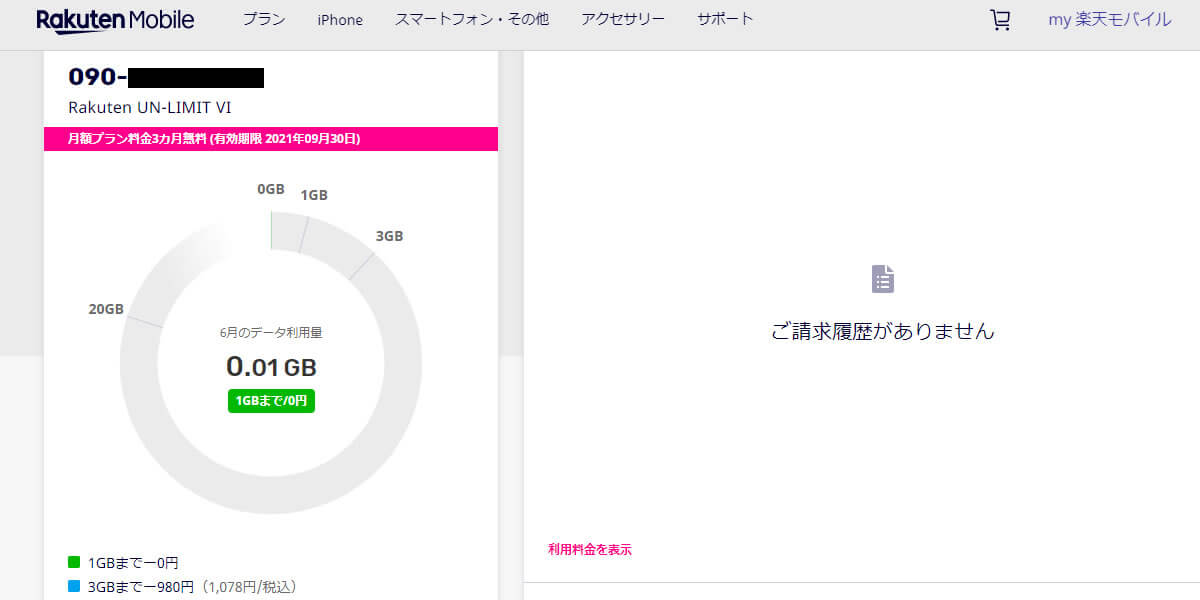Open the スマートフォン・その他 menu

(472, 18)
